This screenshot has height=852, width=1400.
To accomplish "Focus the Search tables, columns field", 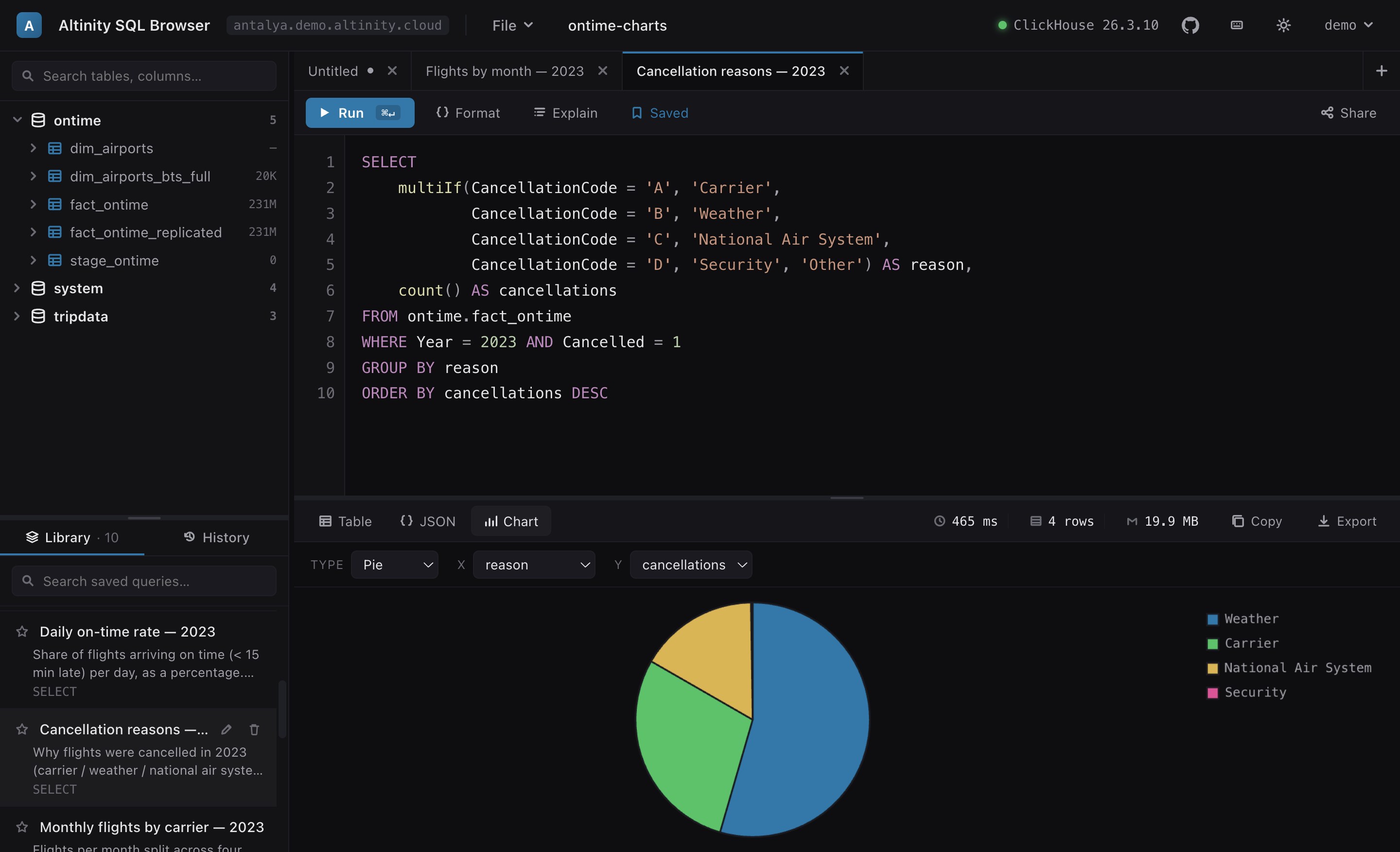I will [144, 76].
